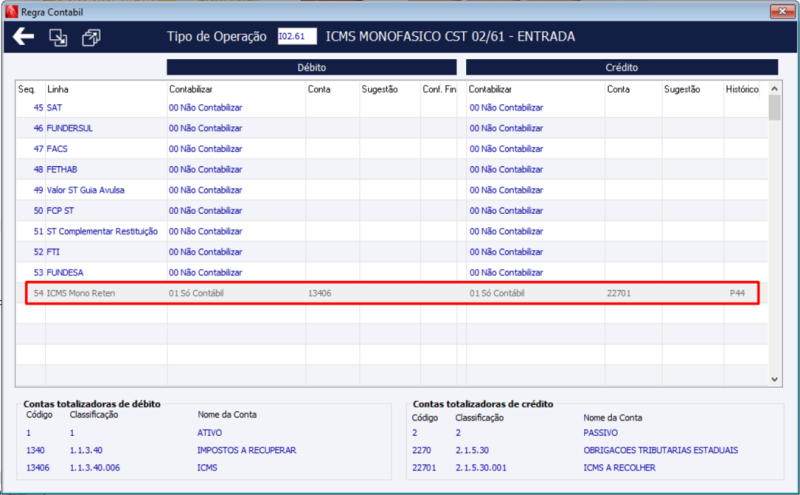Select row 51 ST Complementar Restituição
This screenshot has height=495, width=800.
[391, 231]
